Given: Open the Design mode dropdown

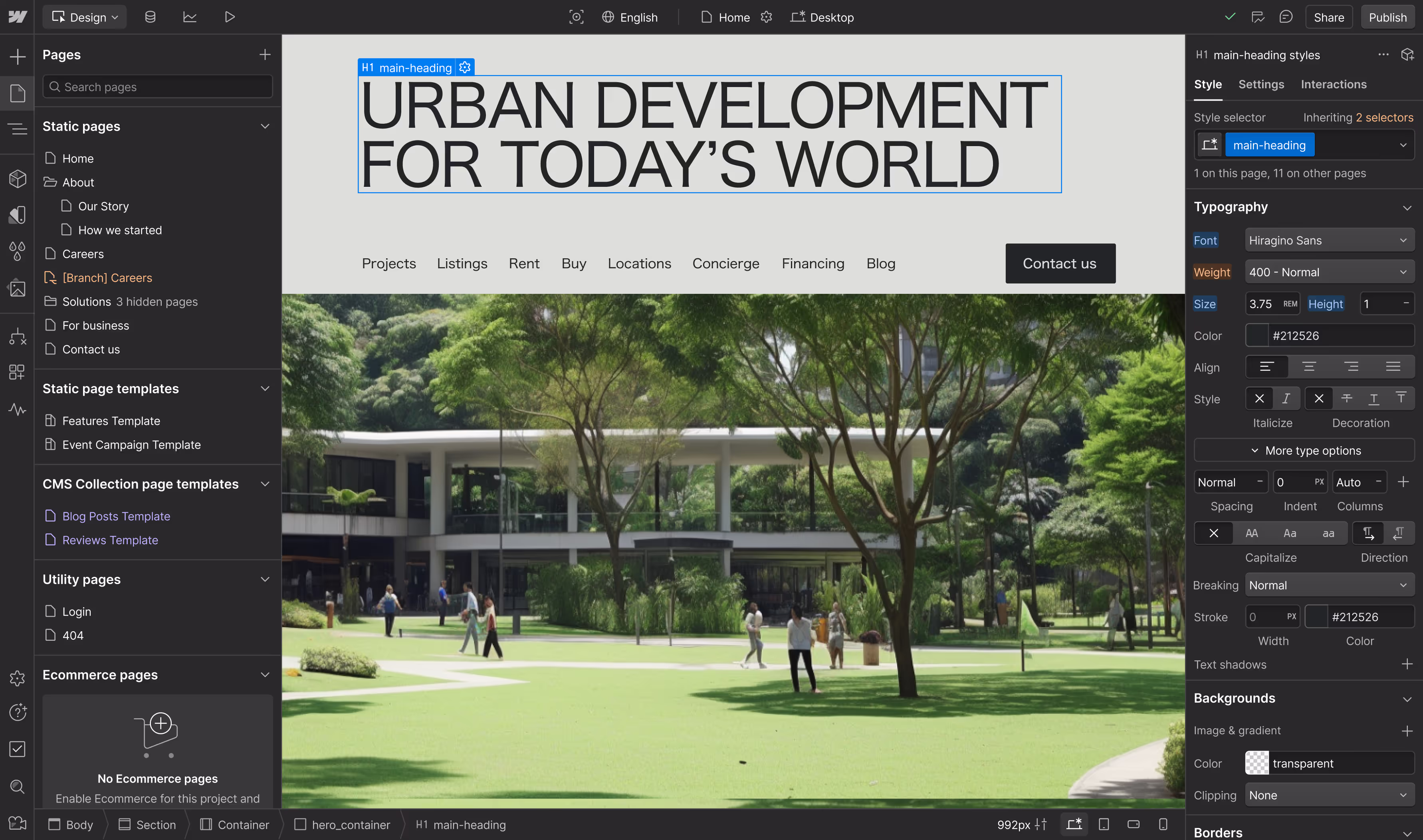Looking at the screenshot, I should [x=85, y=17].
